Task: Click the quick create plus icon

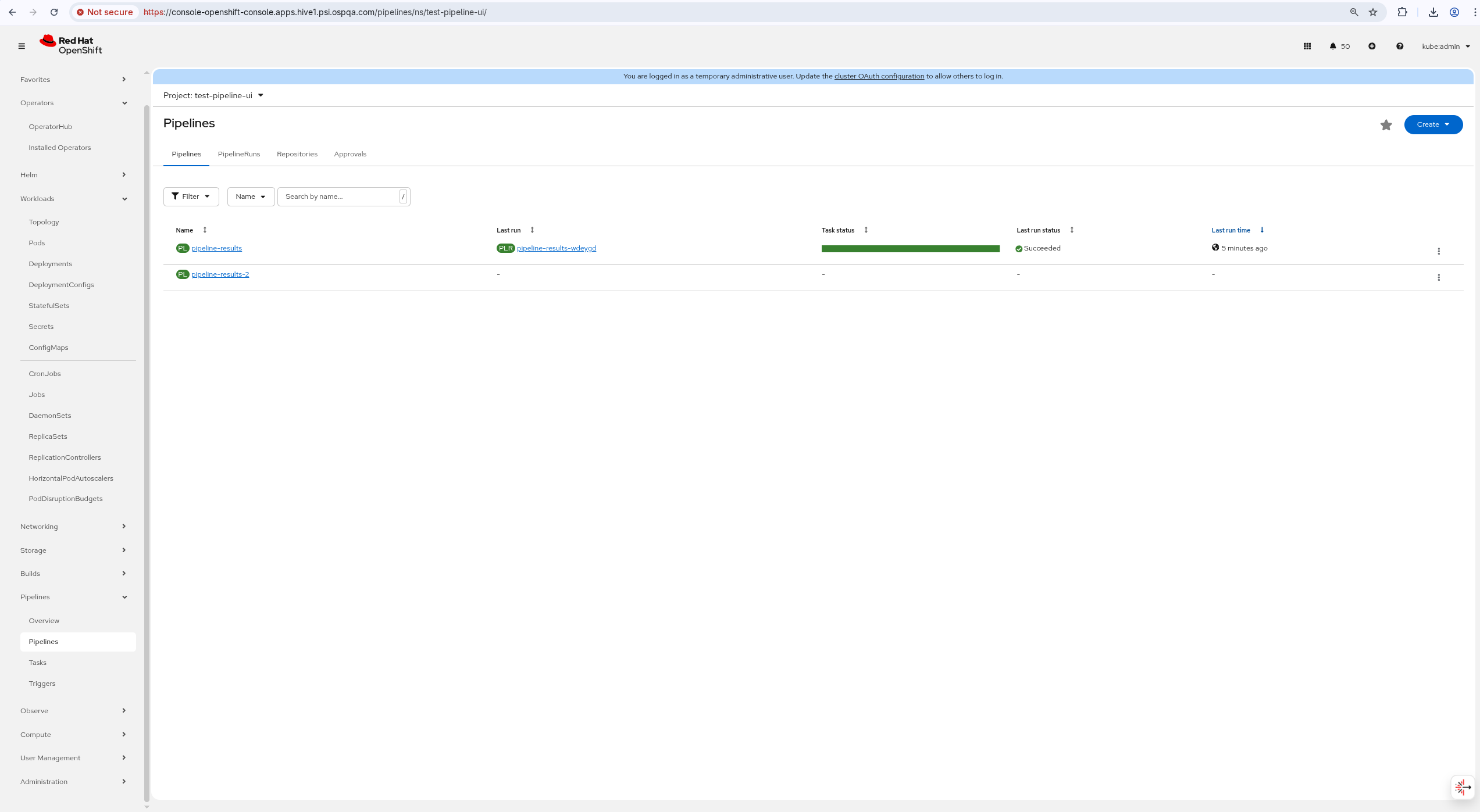Action: (1371, 46)
